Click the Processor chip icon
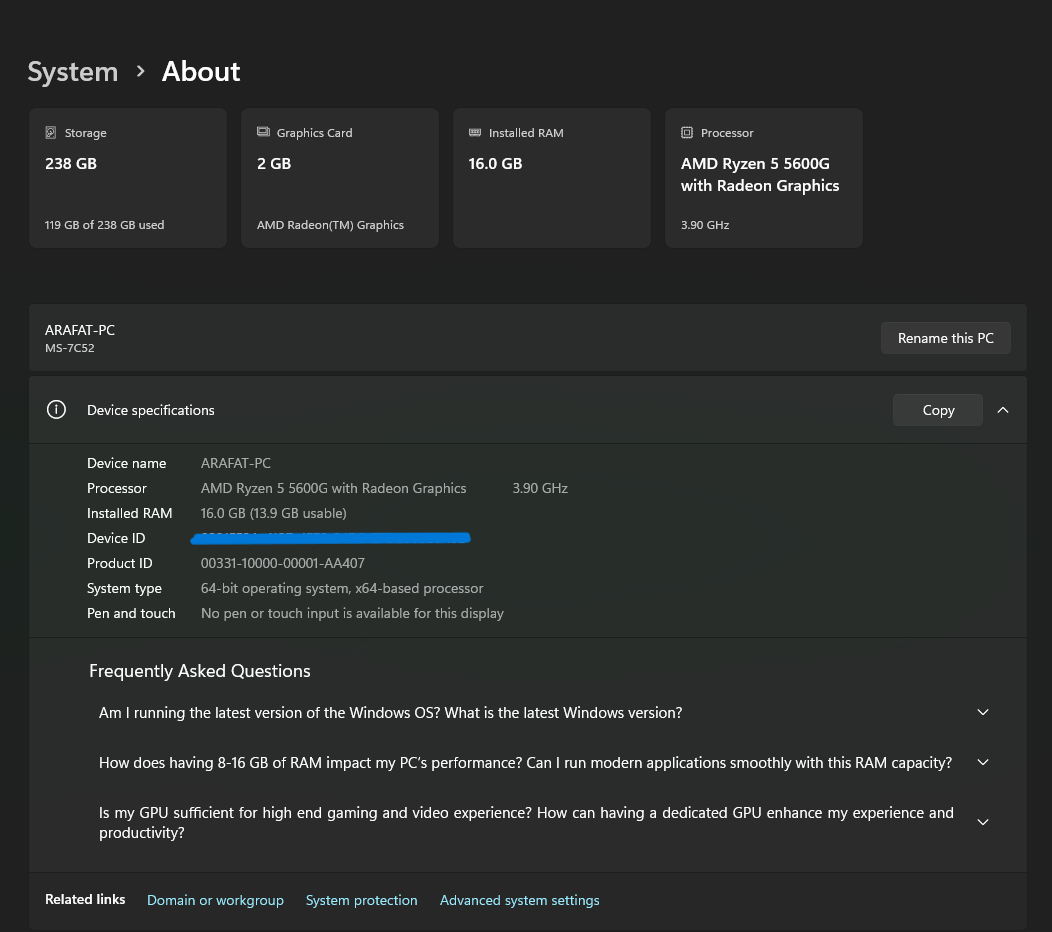This screenshot has width=1052, height=932. pyautogui.click(x=687, y=133)
